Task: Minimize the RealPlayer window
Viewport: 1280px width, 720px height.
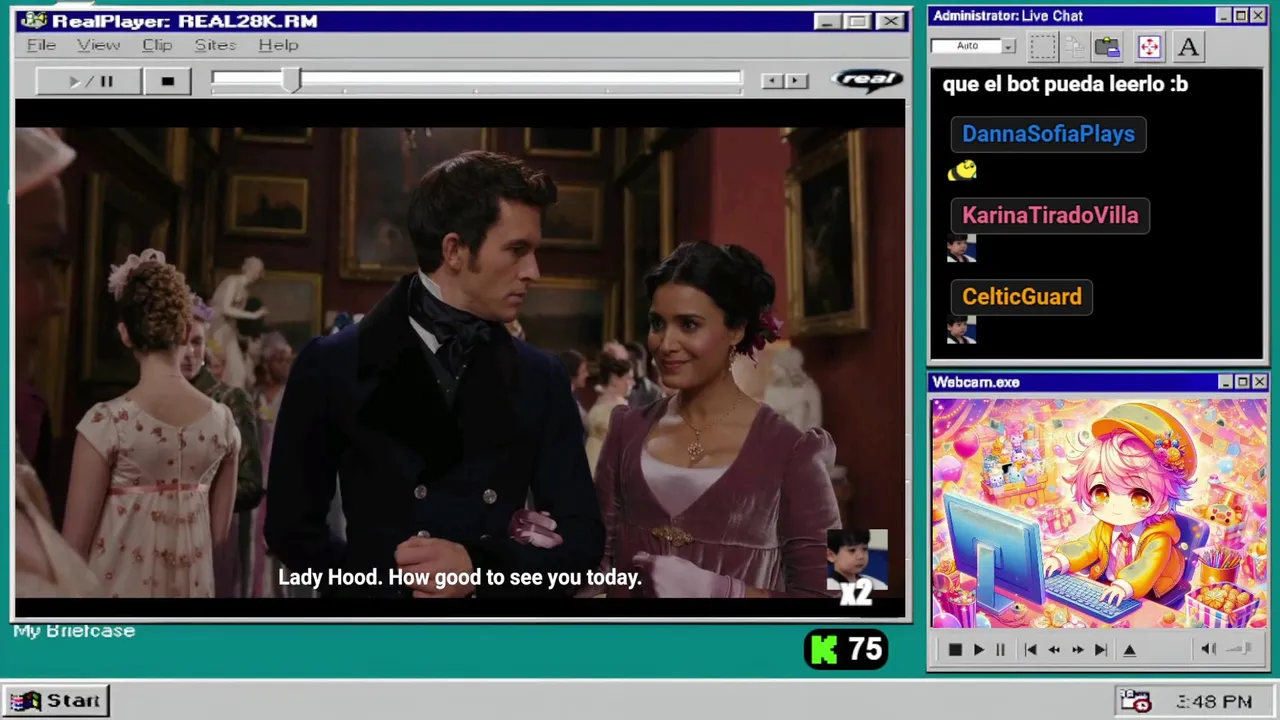Action: pyautogui.click(x=826, y=21)
